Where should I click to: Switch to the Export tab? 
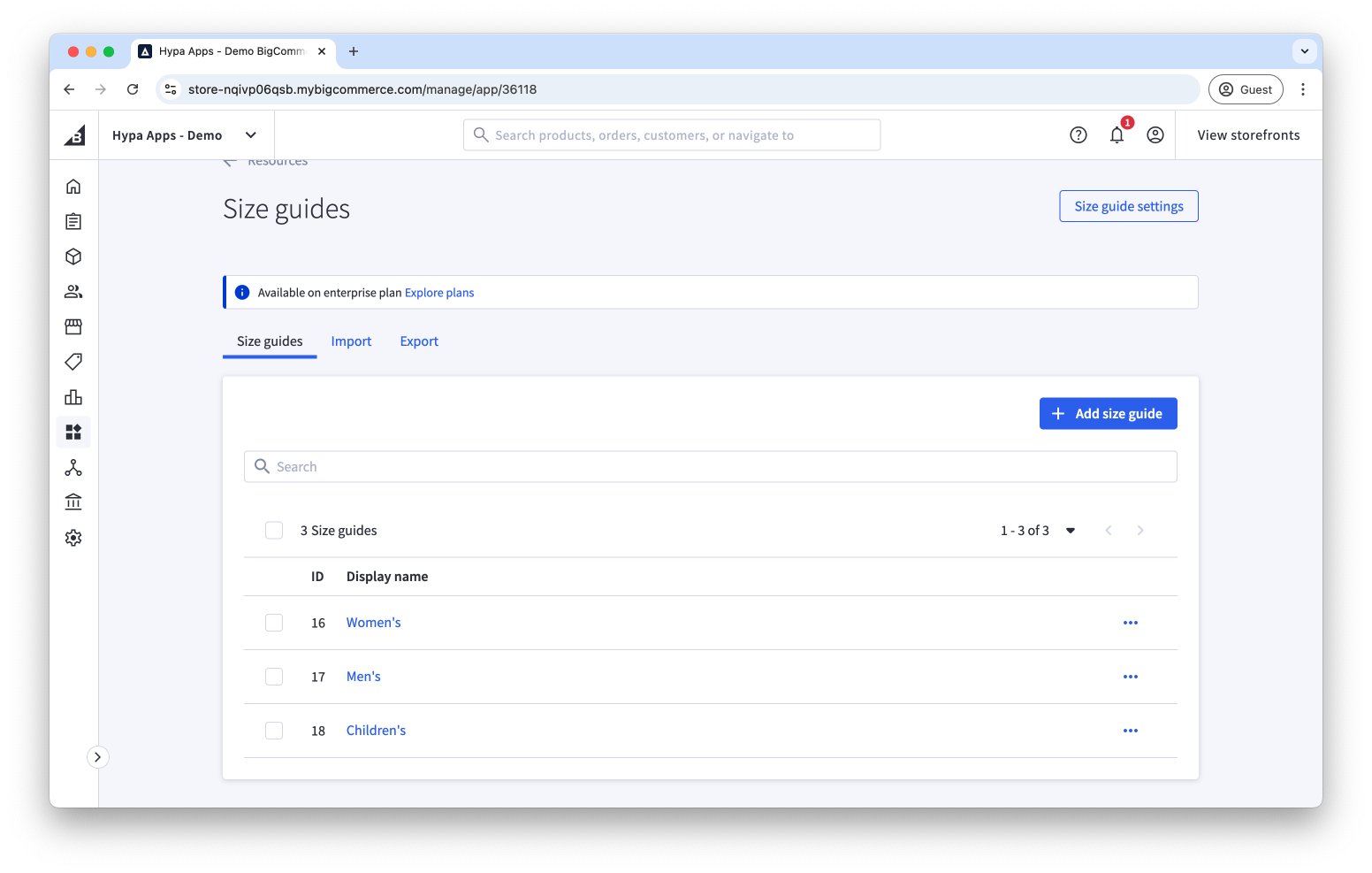tap(419, 341)
